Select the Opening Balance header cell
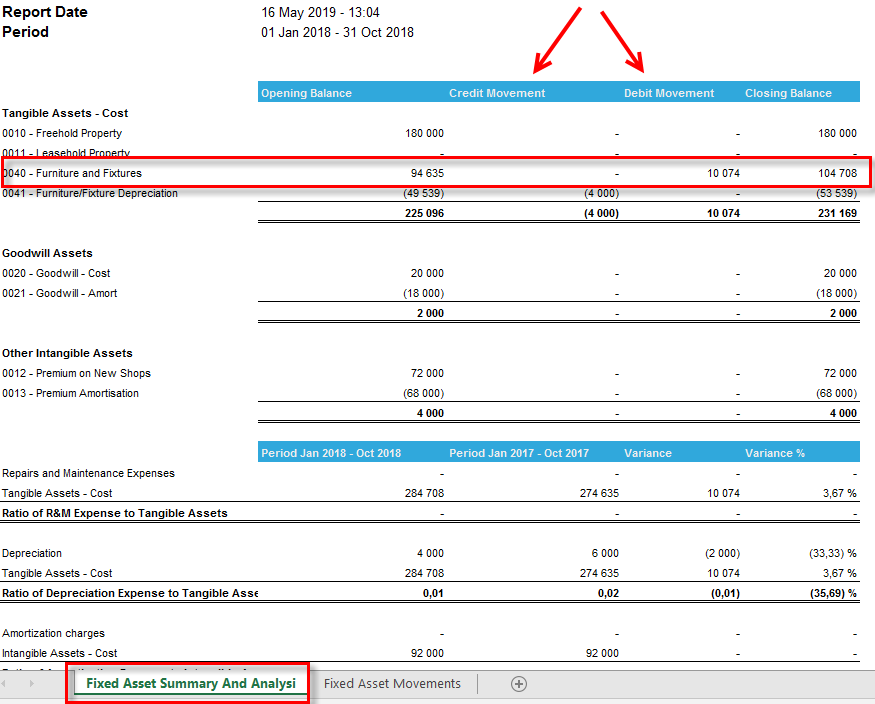This screenshot has height=704, width=875. [352, 93]
